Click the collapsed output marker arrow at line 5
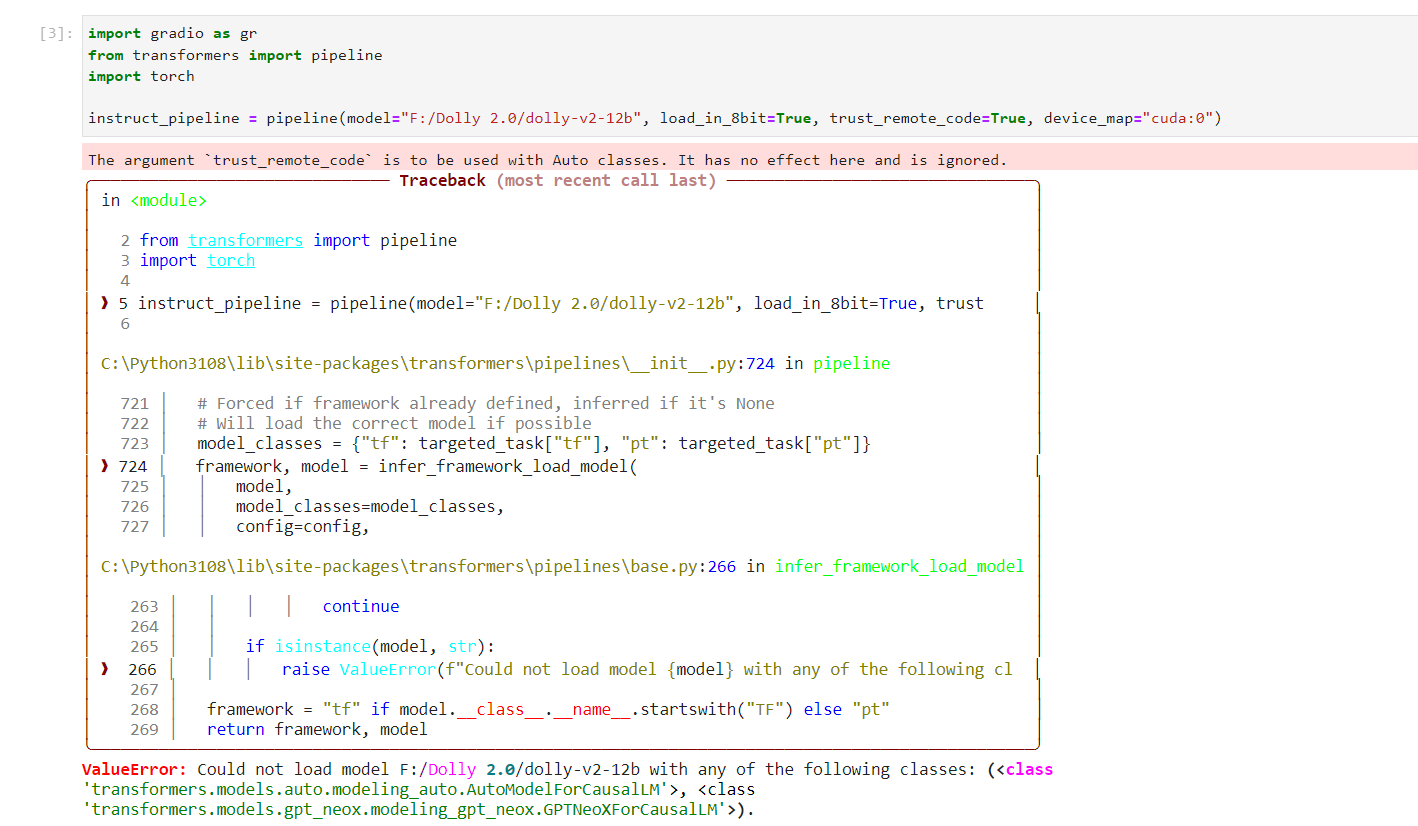 [104, 303]
